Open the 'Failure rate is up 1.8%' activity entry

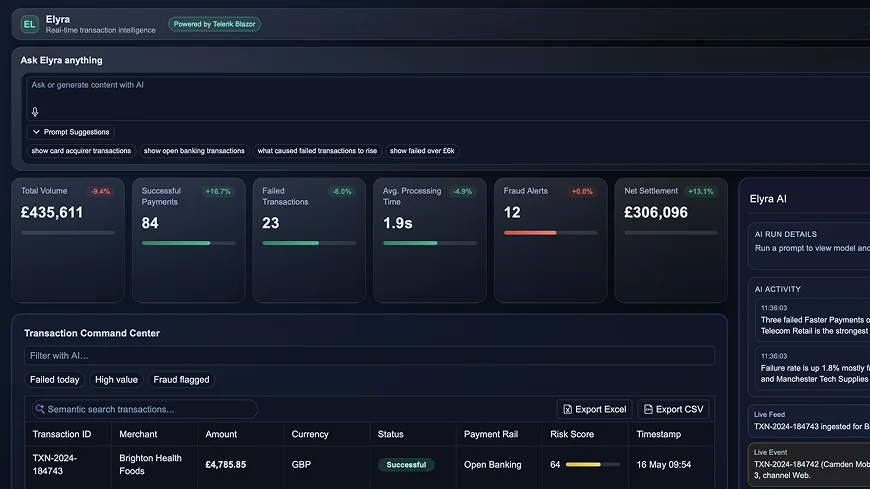813,368
